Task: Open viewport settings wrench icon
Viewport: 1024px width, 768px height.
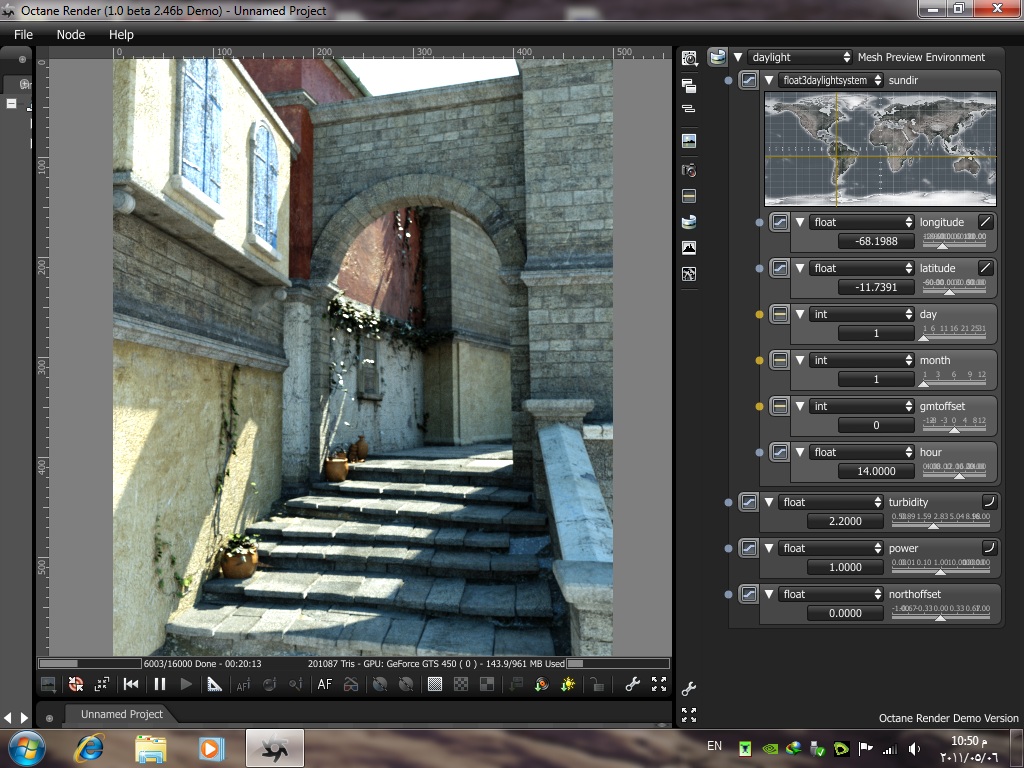Action: coord(632,684)
